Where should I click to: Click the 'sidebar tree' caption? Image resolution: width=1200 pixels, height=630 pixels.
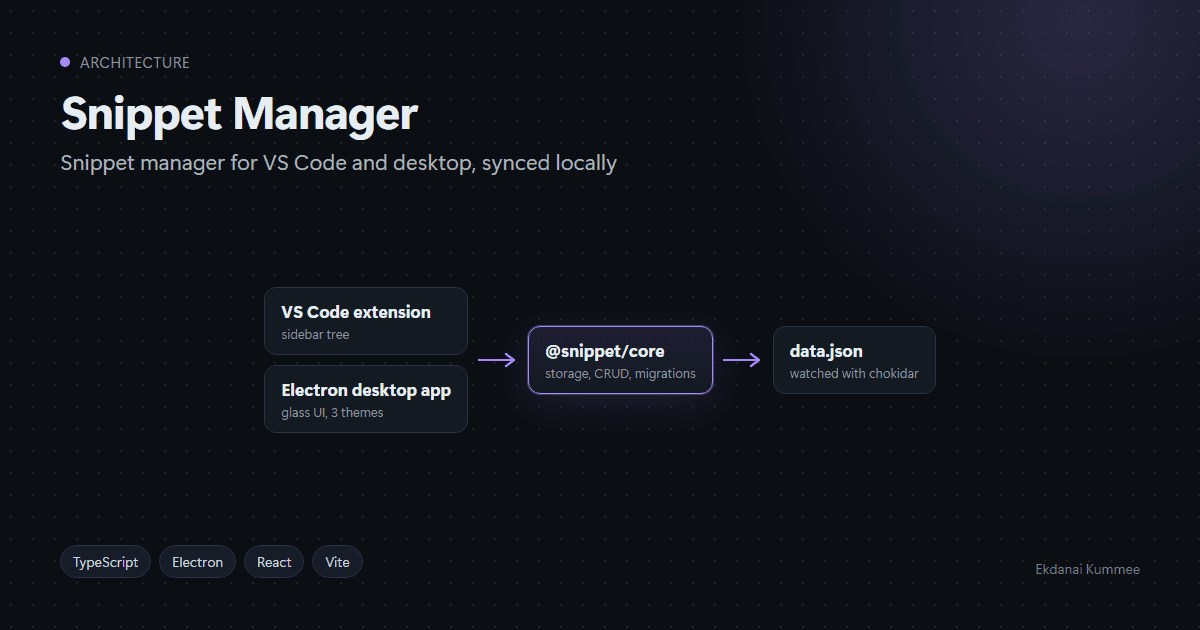click(315, 335)
